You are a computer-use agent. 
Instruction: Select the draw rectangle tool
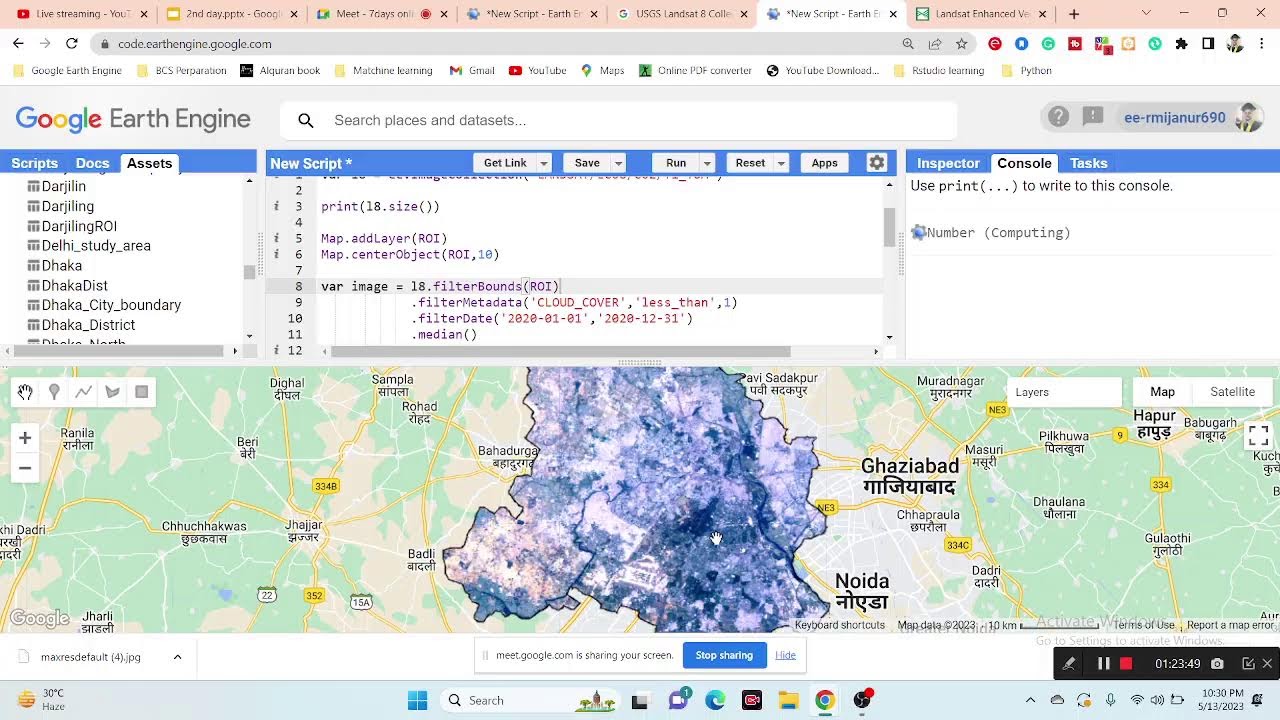(141, 392)
